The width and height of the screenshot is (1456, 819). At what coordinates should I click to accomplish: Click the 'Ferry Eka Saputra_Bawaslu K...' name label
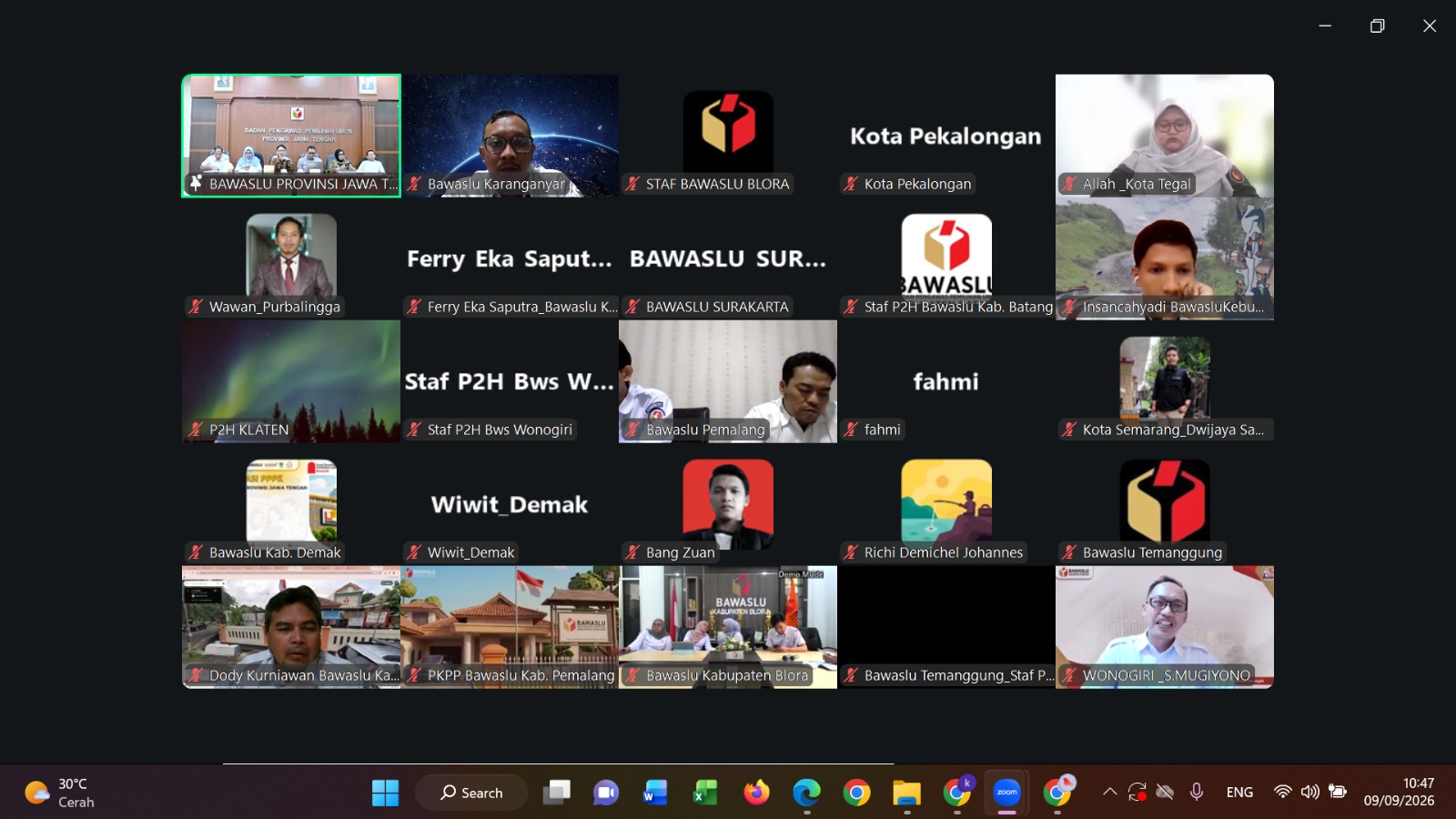point(521,307)
